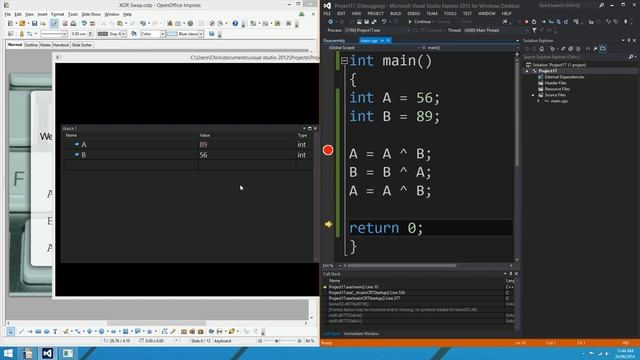
Task: Toggle the Pin icon on Solution Explorer panel
Action: coord(629,40)
